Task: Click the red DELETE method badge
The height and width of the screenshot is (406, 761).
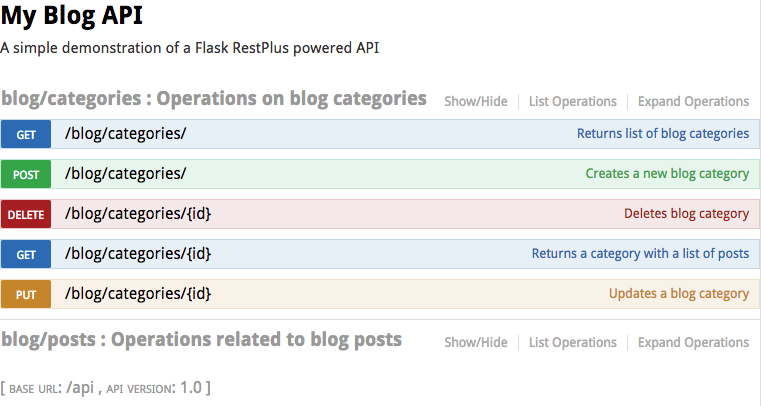Action: point(26,214)
